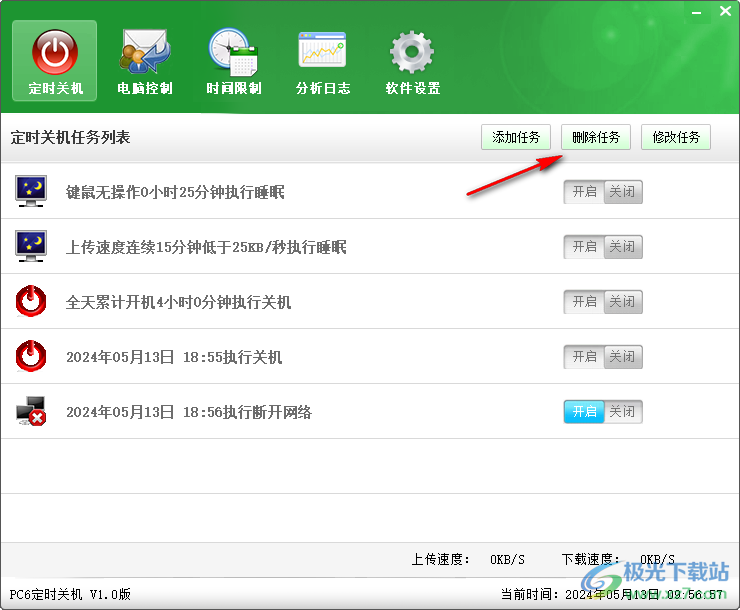This screenshot has width=740, height=610.
Task: Close the PC6定时关机 window
Action: tap(725, 11)
